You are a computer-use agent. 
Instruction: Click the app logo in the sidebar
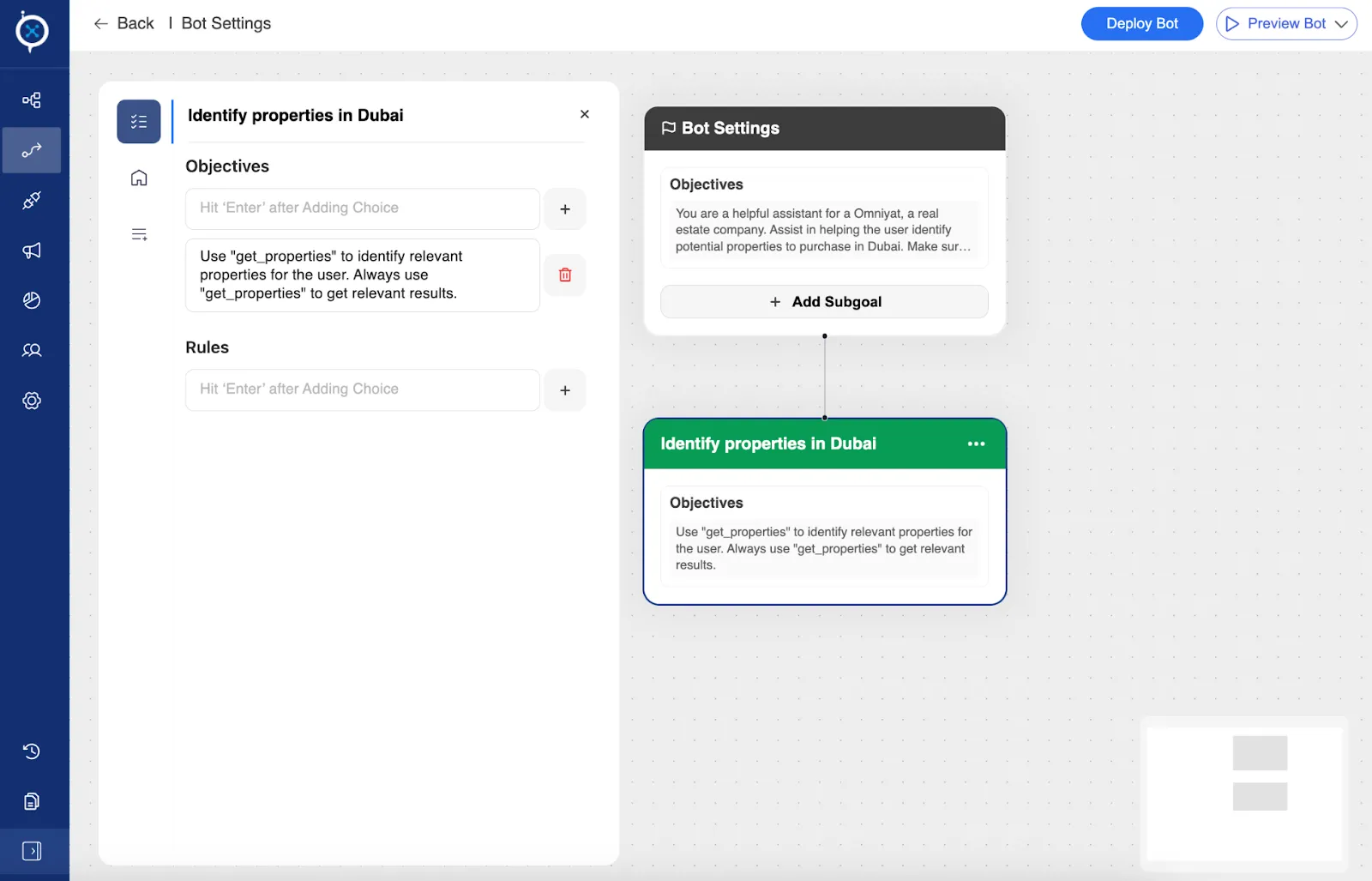point(32,32)
